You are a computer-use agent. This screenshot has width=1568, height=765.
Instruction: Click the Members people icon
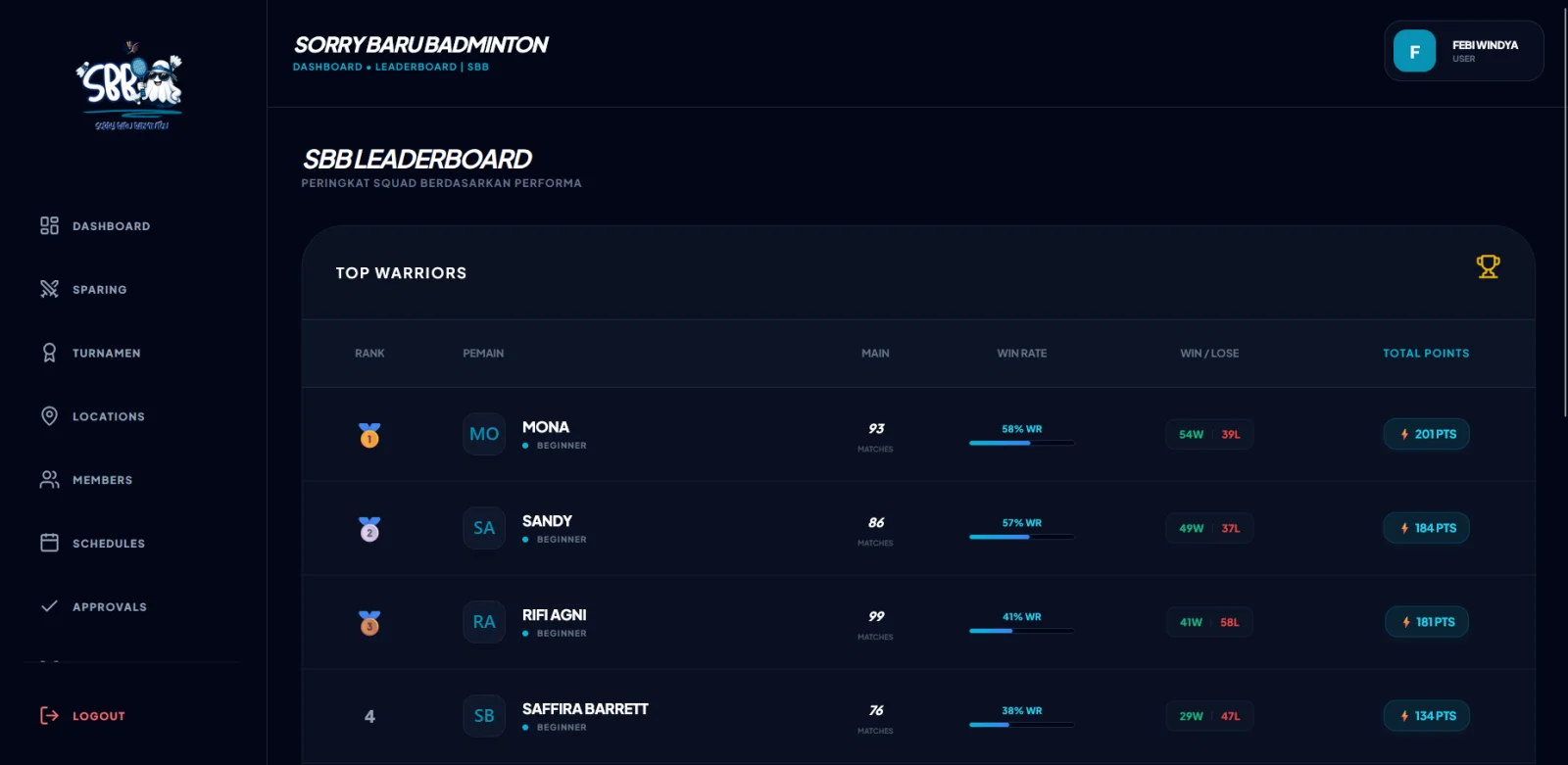49,479
